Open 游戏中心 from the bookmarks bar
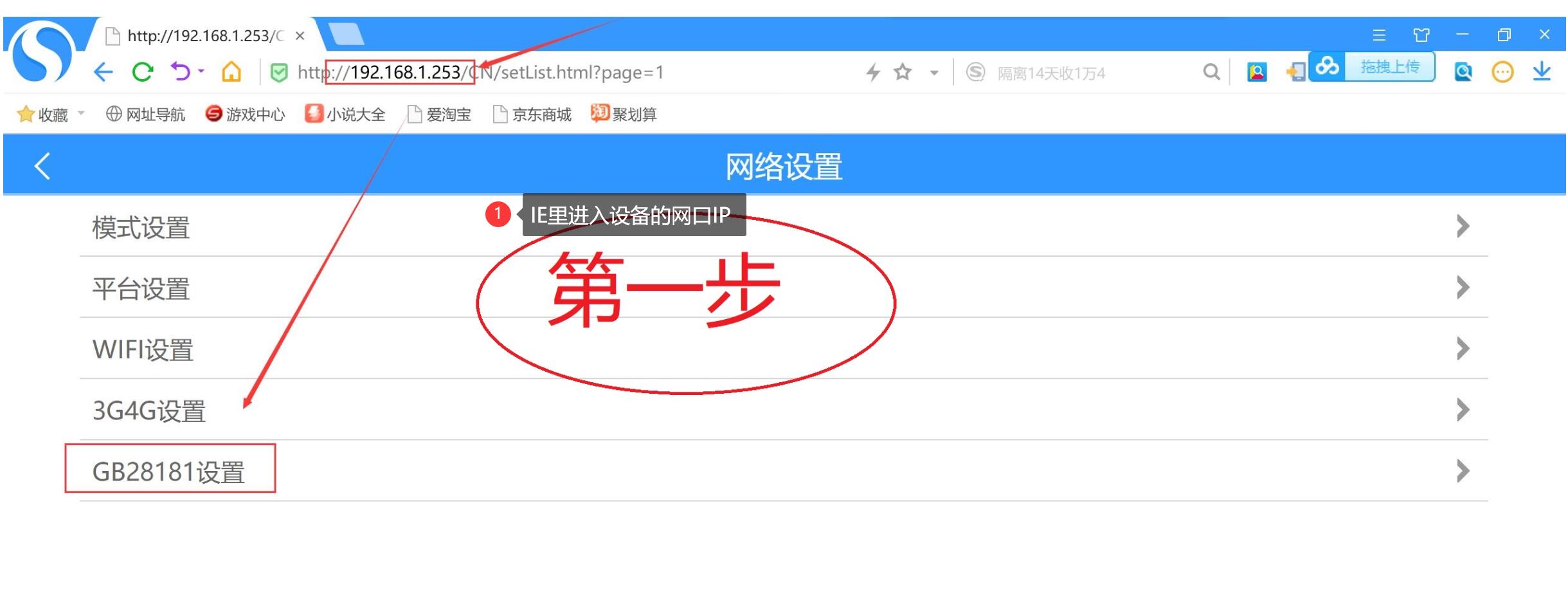The width and height of the screenshot is (1568, 608). (x=246, y=114)
